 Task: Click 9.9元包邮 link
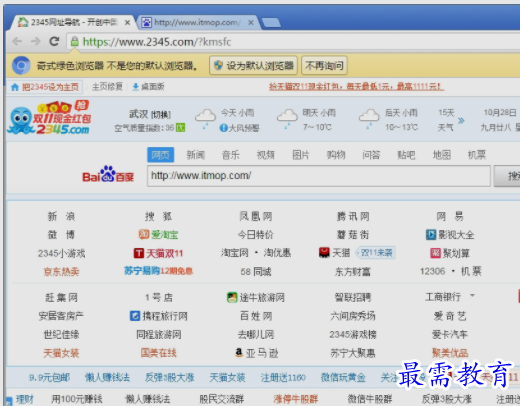(50, 378)
